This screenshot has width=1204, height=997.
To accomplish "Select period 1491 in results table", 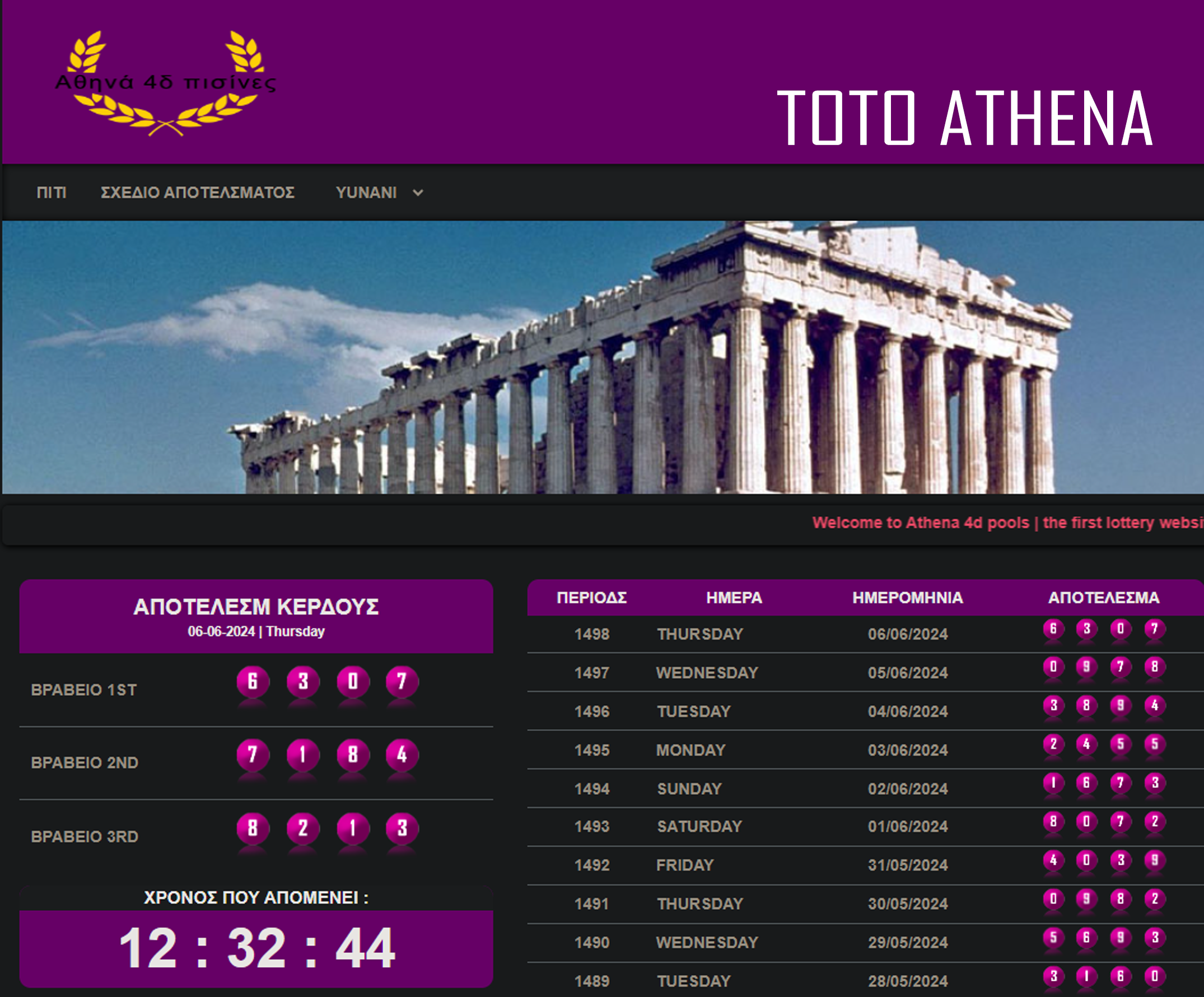I will click(x=592, y=904).
